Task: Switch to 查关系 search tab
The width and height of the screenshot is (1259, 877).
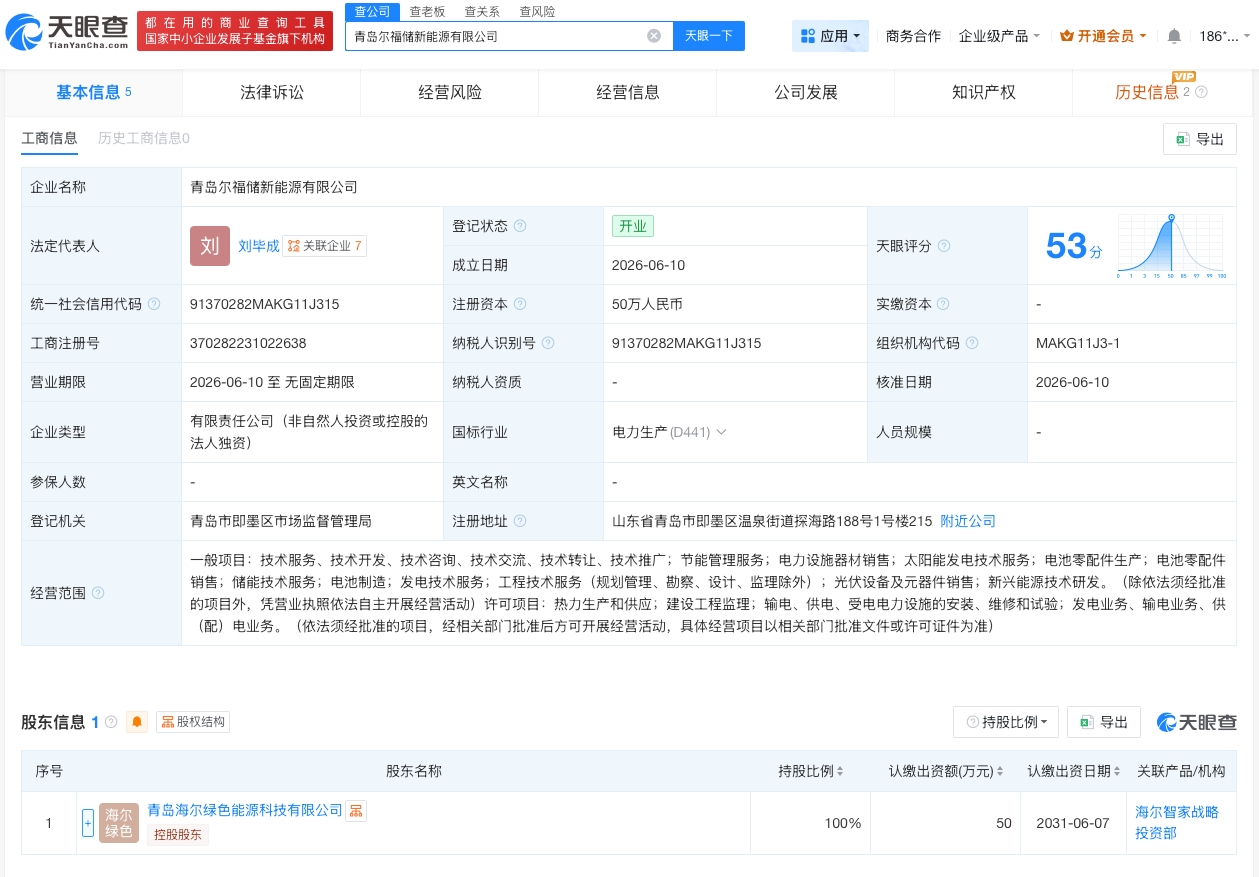Action: coord(482,11)
